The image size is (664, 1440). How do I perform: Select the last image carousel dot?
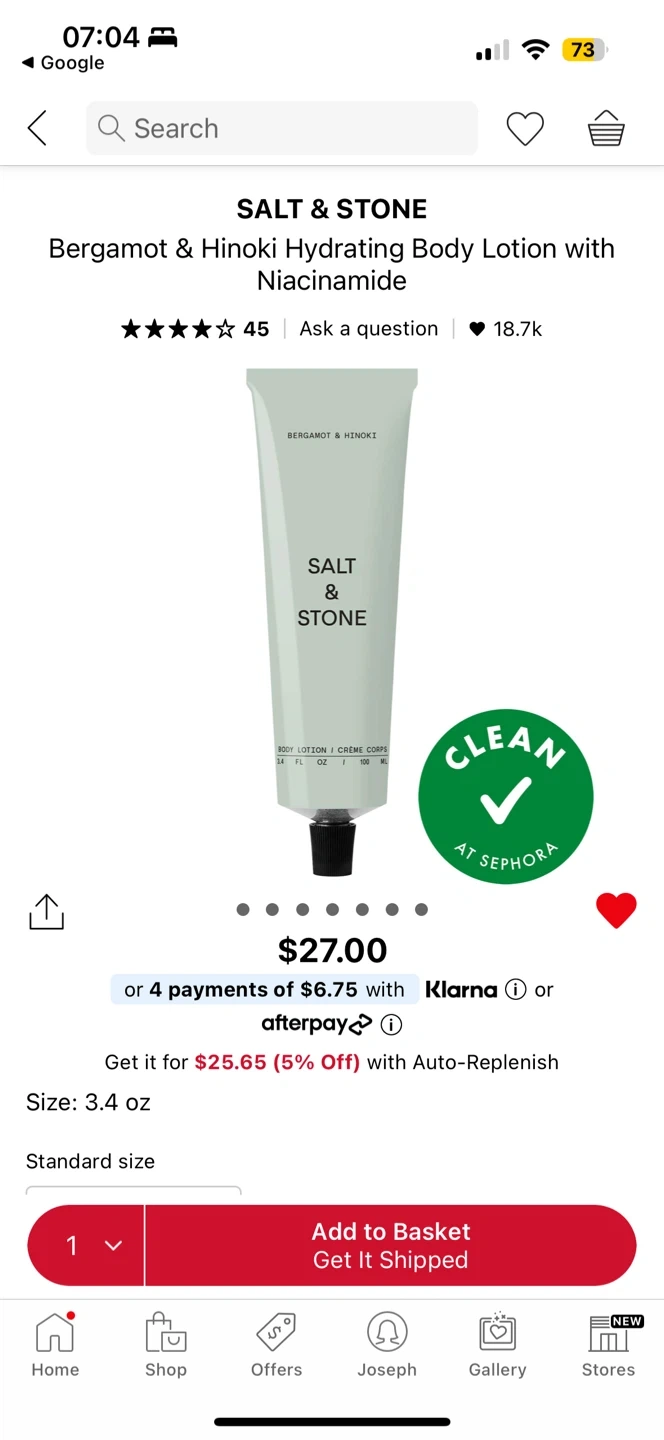(422, 909)
